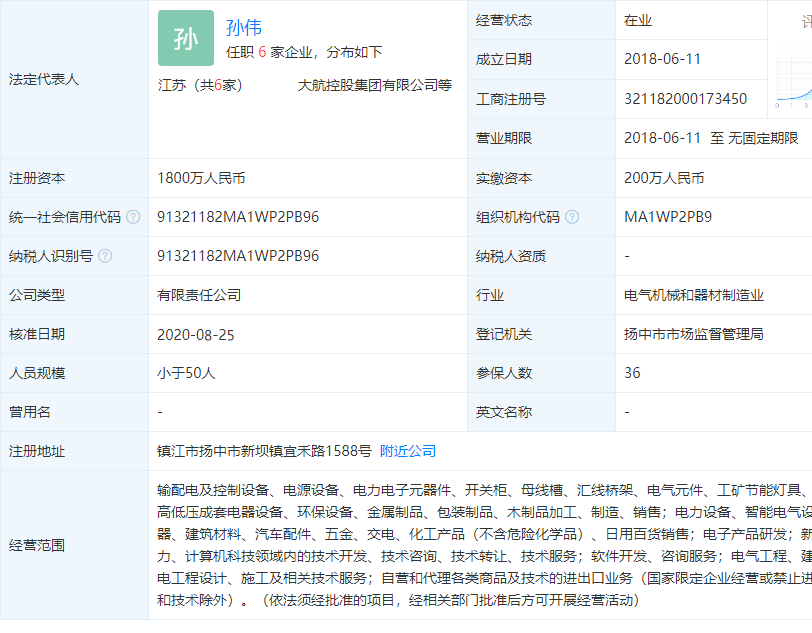The width and height of the screenshot is (812, 633).
Task: Click the 在业 business status value
Action: pyautogui.click(x=638, y=20)
